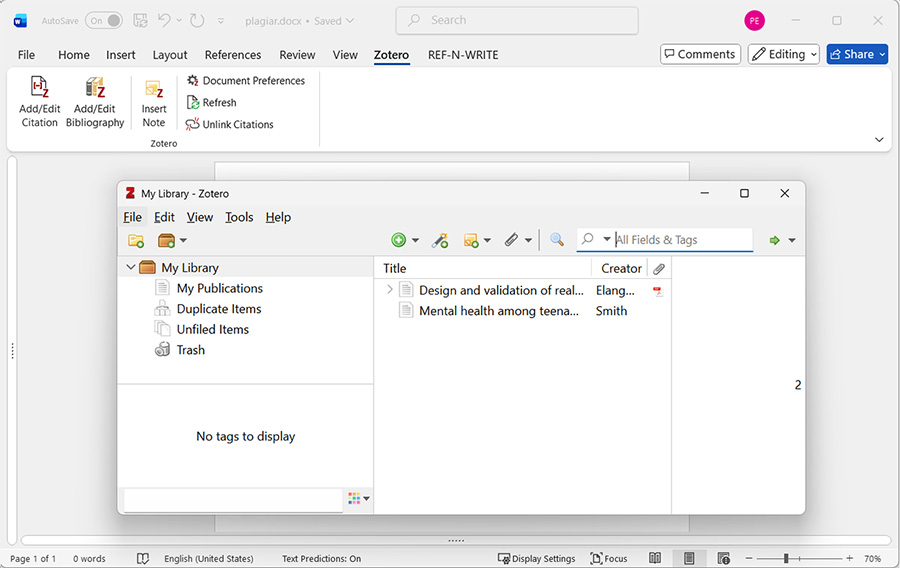
Task: Click New Collection icon in Zotero
Action: coord(136,240)
